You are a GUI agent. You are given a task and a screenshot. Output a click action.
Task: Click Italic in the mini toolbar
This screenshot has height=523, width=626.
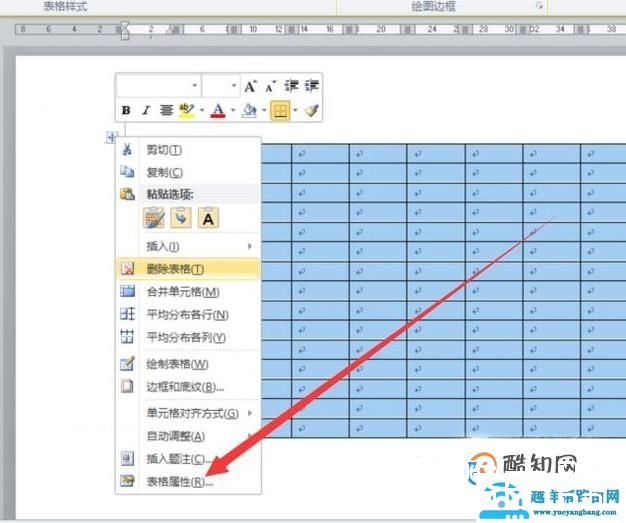click(146, 110)
